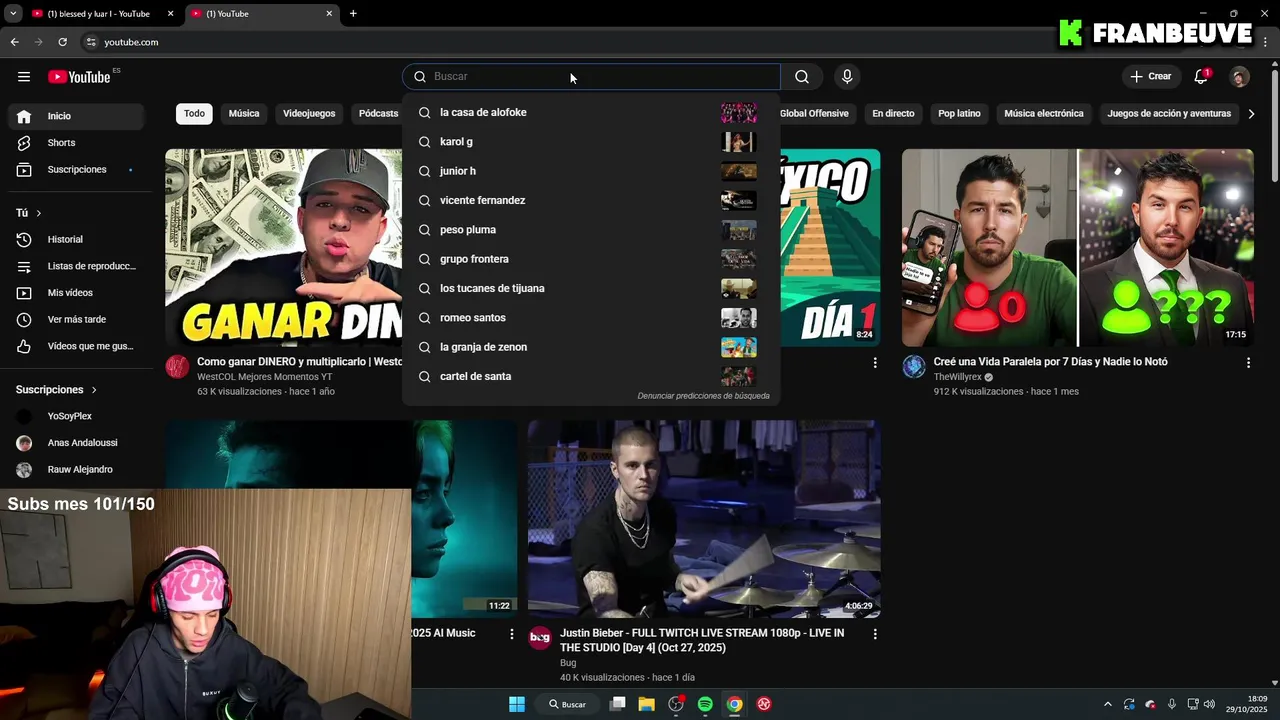Image resolution: width=1280 pixels, height=720 pixels.
Task: Select the Música electrónica chip
Action: (x=1044, y=114)
